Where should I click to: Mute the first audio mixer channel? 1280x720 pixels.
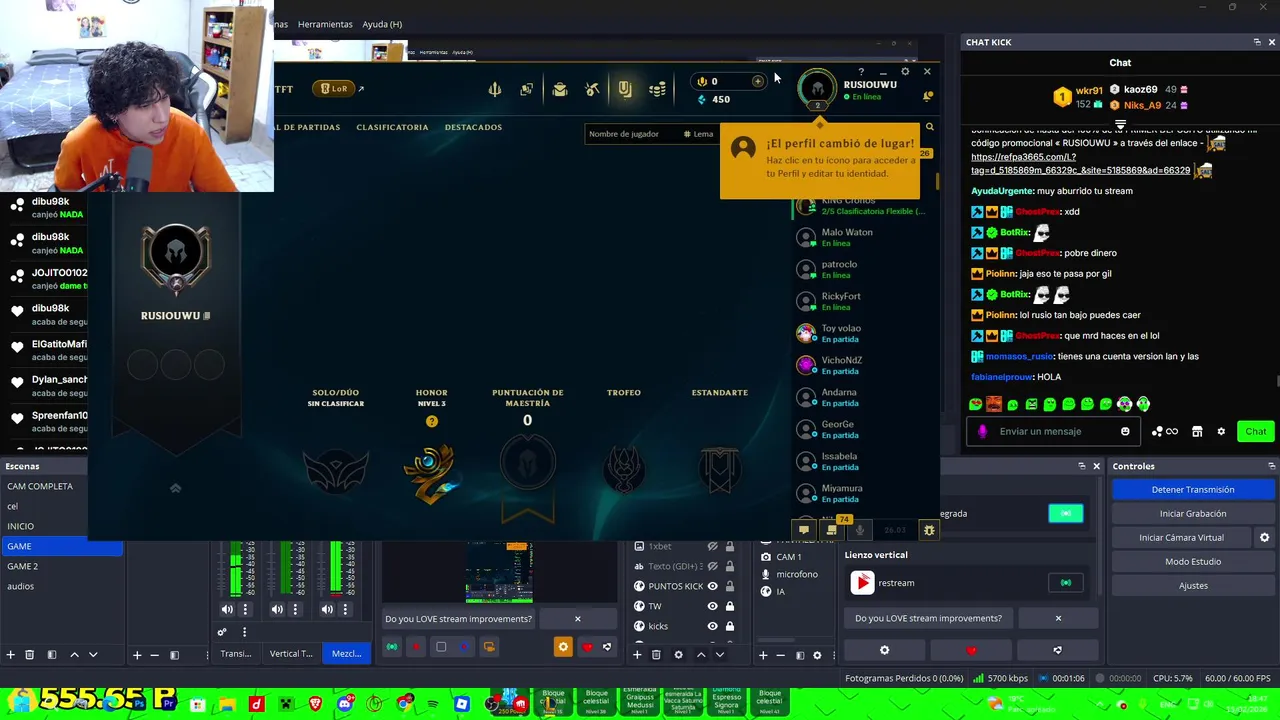point(227,609)
